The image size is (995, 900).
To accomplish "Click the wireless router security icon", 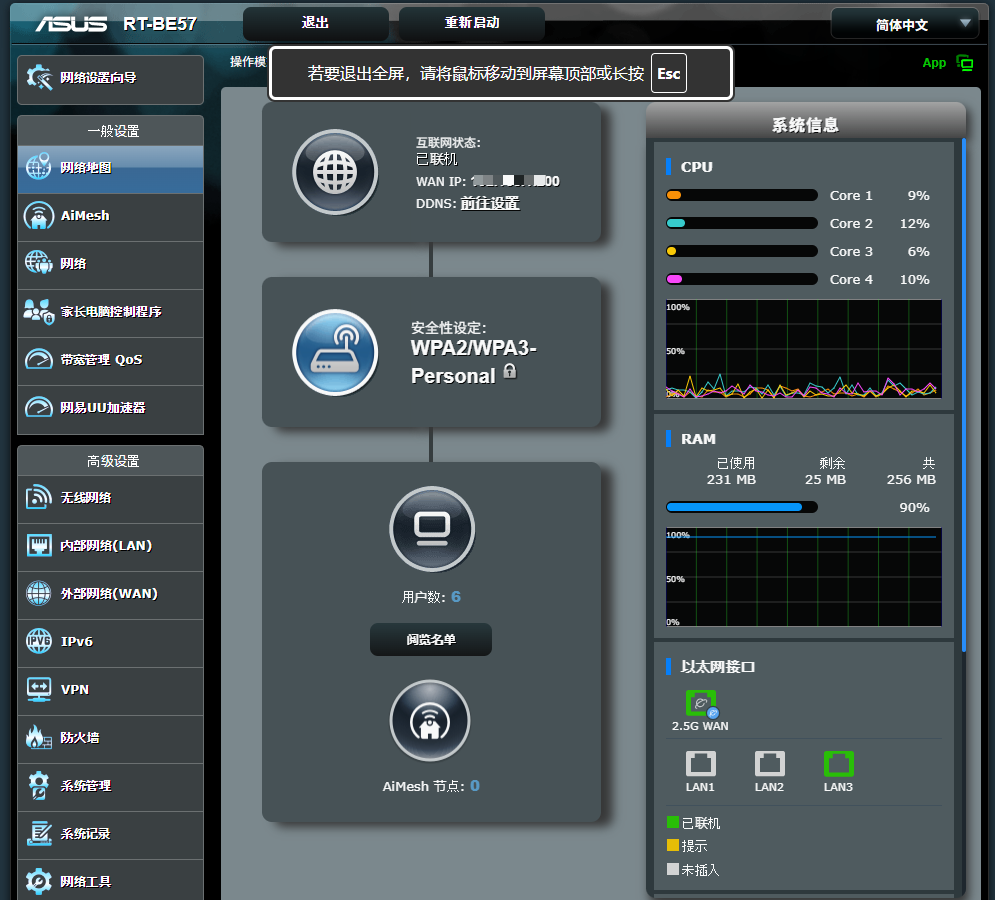I will pyautogui.click(x=335, y=352).
